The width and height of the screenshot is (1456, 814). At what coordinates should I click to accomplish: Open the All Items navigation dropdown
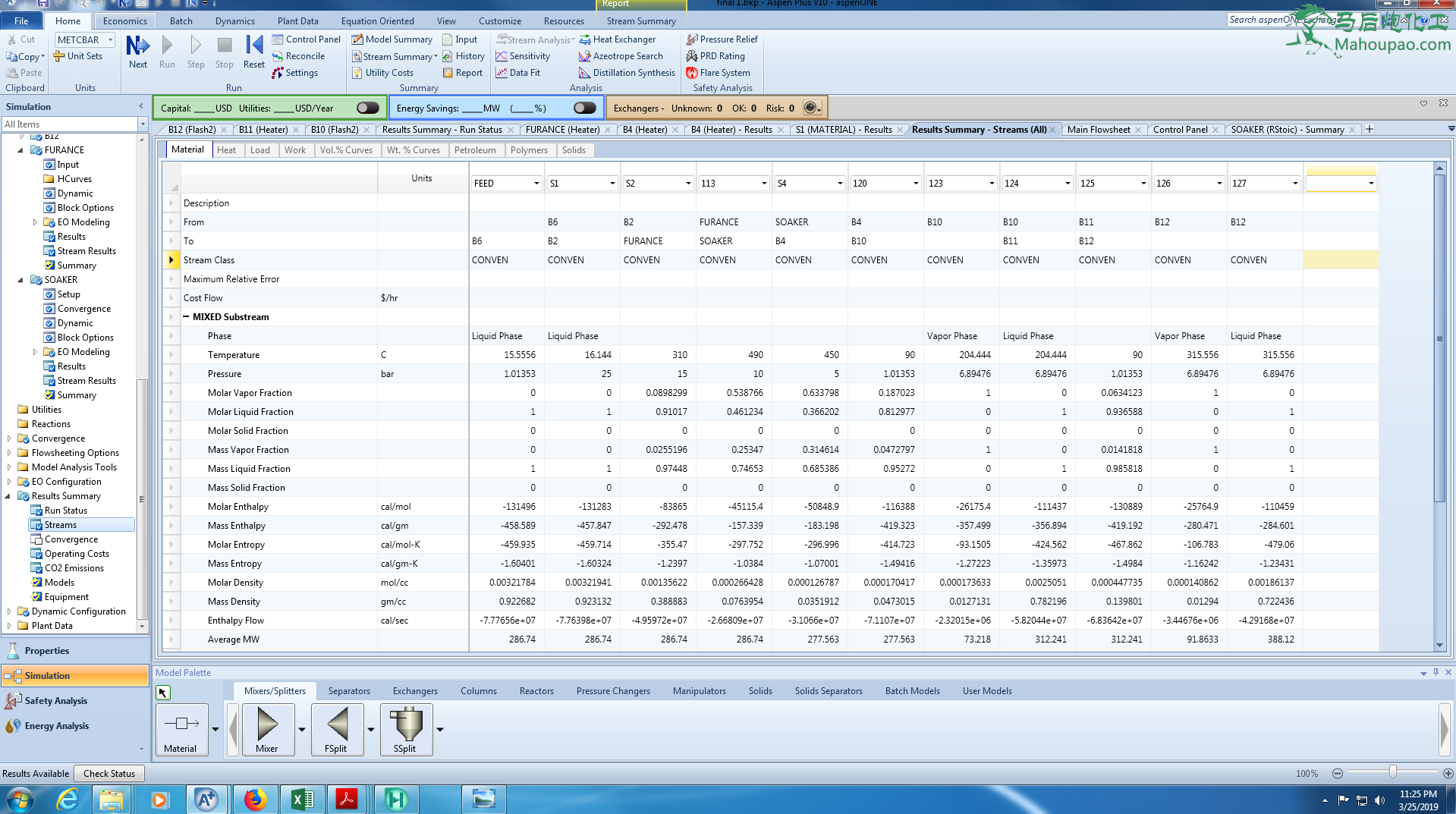[x=142, y=124]
